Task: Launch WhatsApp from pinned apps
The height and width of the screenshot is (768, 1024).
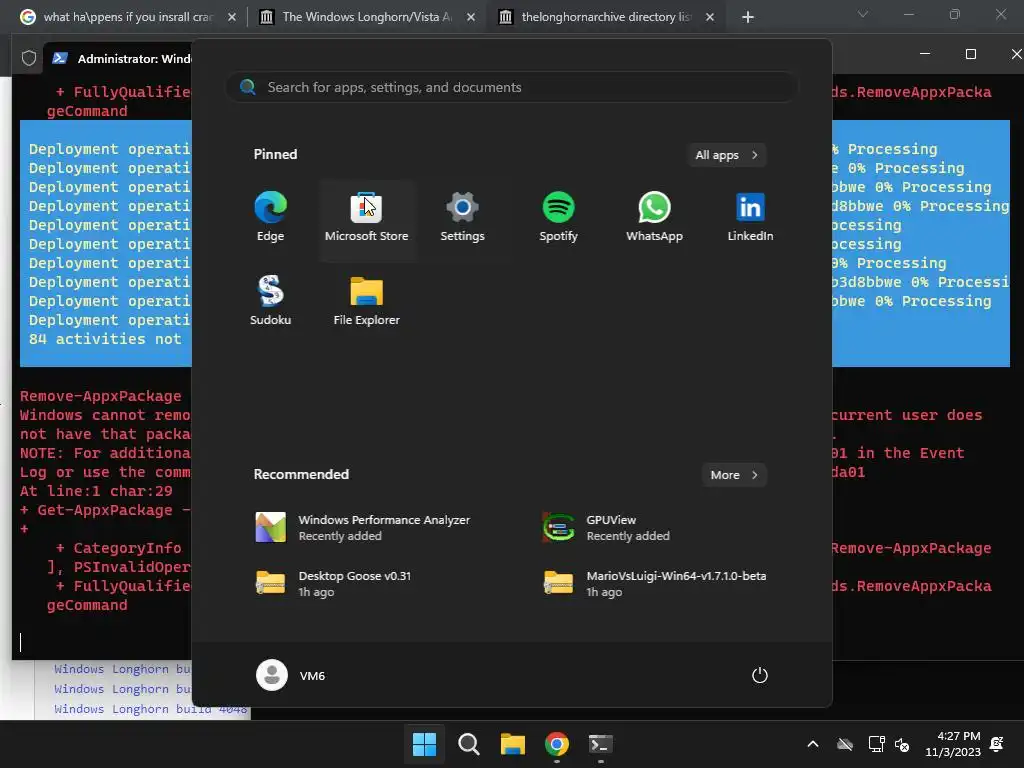Action: click(654, 217)
